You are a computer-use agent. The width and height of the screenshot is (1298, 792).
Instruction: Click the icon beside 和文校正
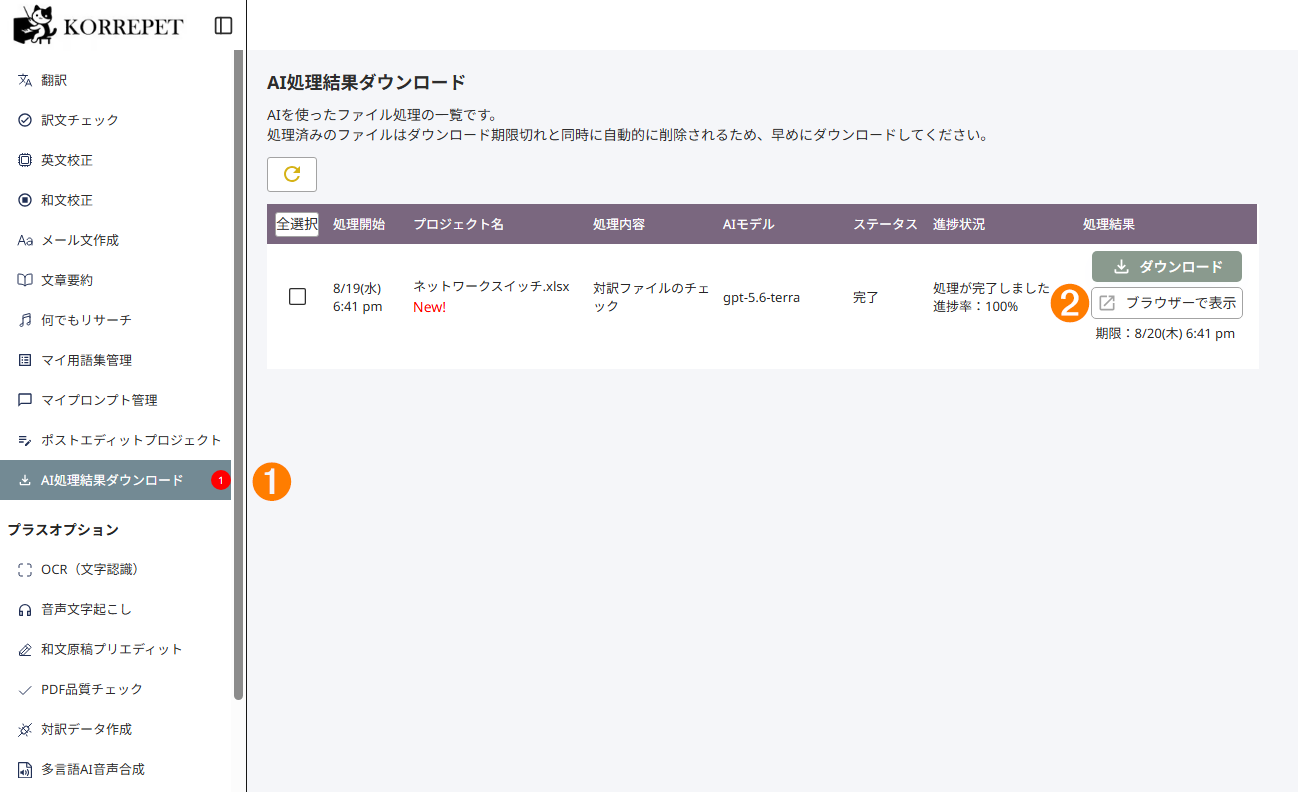coord(25,200)
